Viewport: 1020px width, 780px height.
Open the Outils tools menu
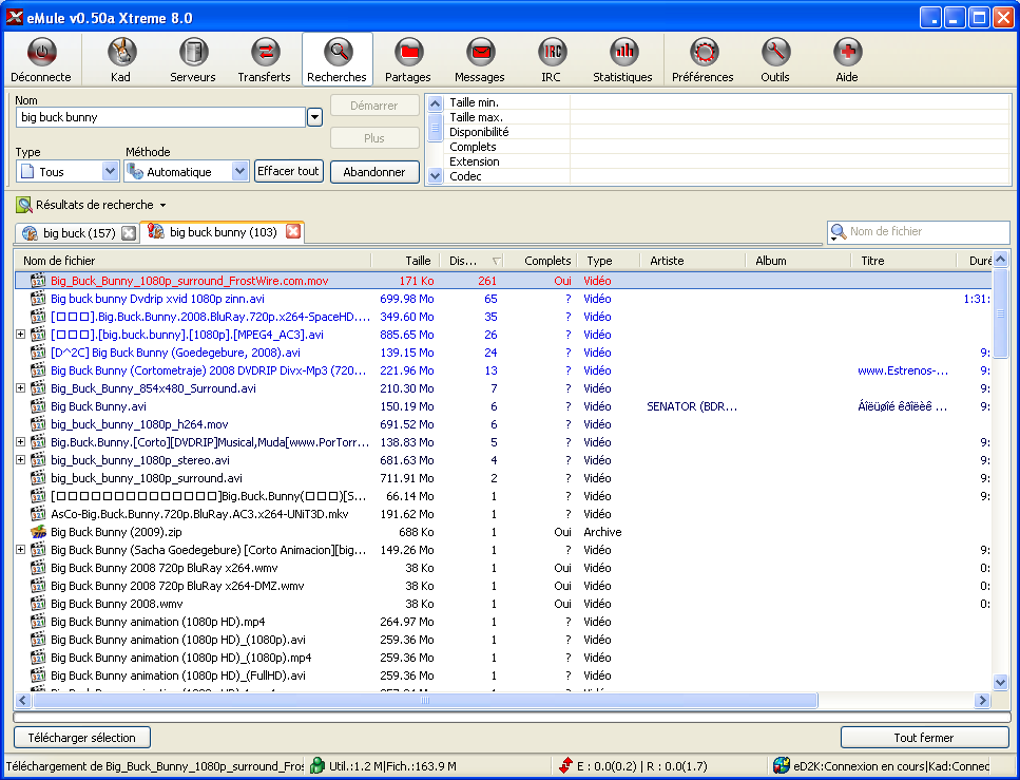775,59
